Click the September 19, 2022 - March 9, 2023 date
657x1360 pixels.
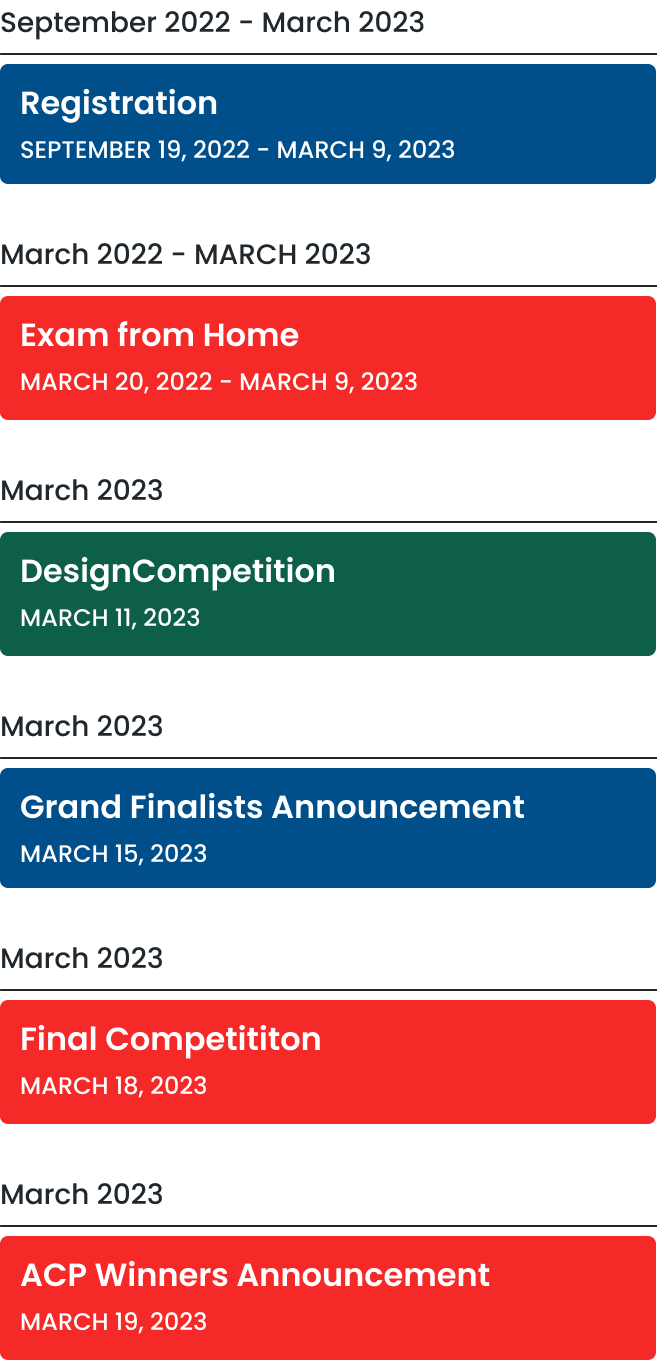tap(238, 150)
